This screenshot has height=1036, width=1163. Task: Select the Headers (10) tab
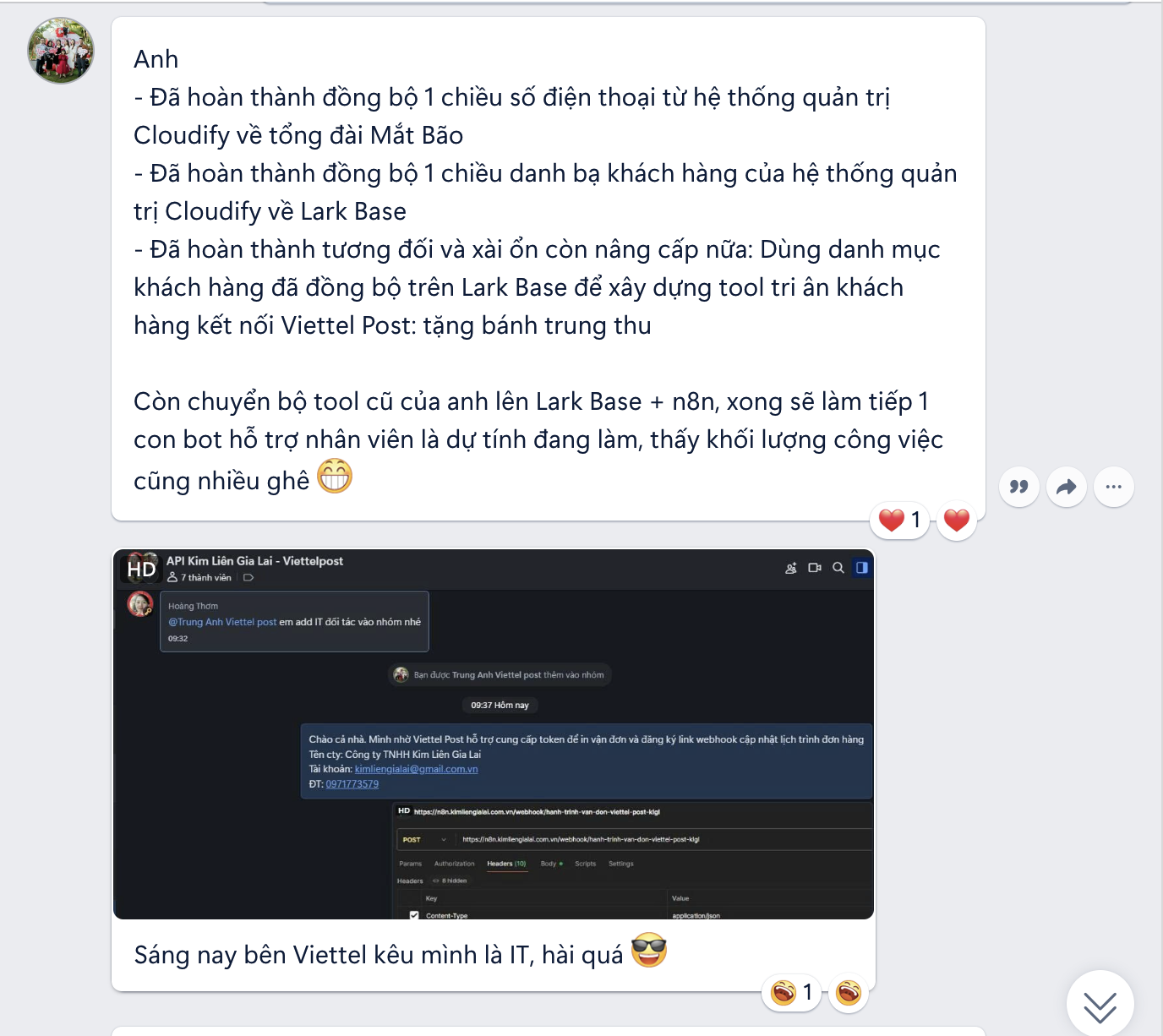click(506, 864)
